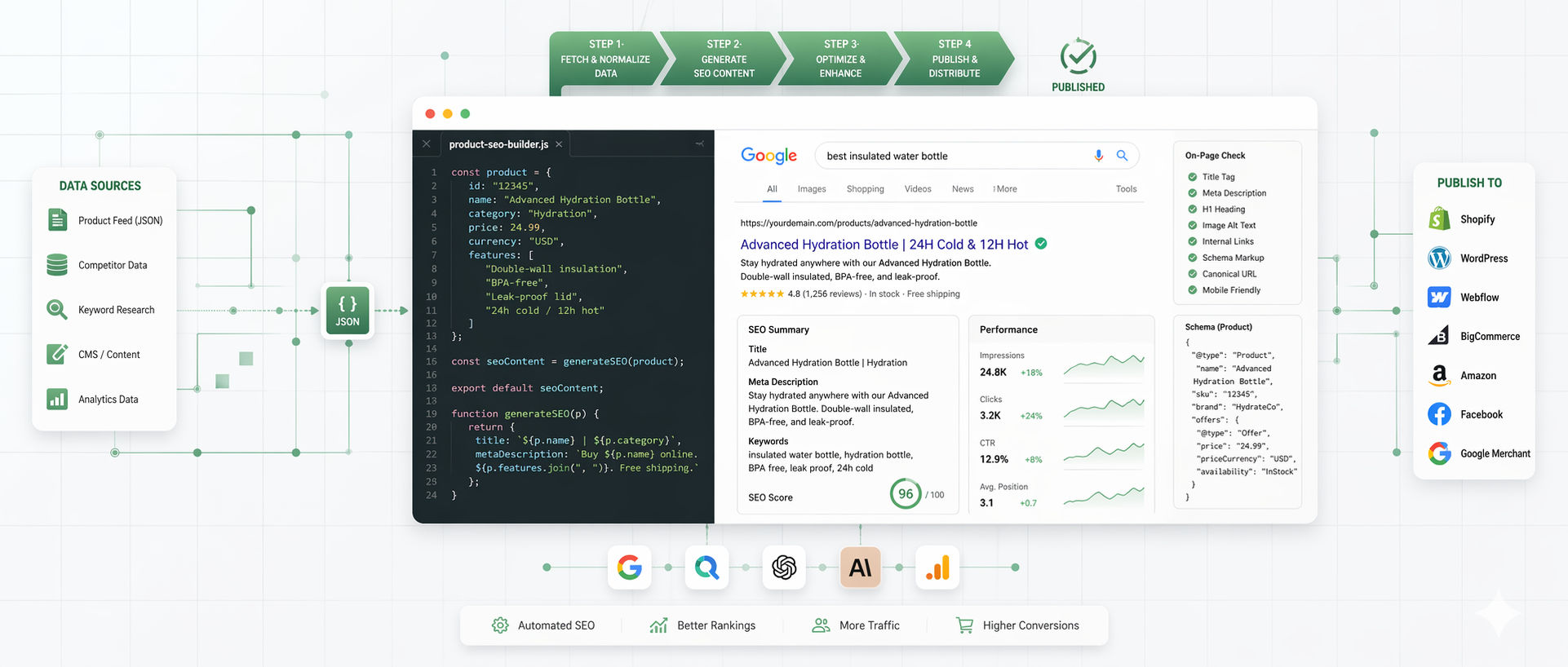Screen dimensions: 1568x667
Task: Click the Published checkmark badge icon
Action: coord(1078,56)
